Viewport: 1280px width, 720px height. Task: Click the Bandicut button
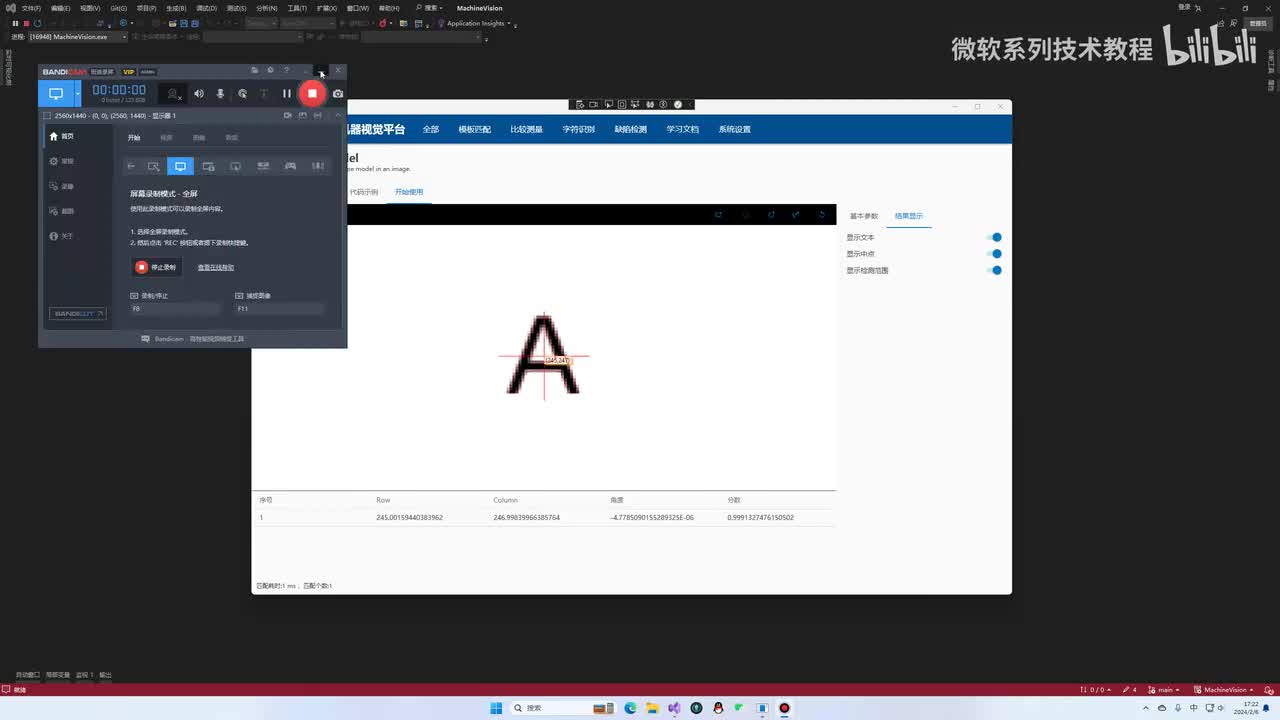pyautogui.click(x=78, y=314)
